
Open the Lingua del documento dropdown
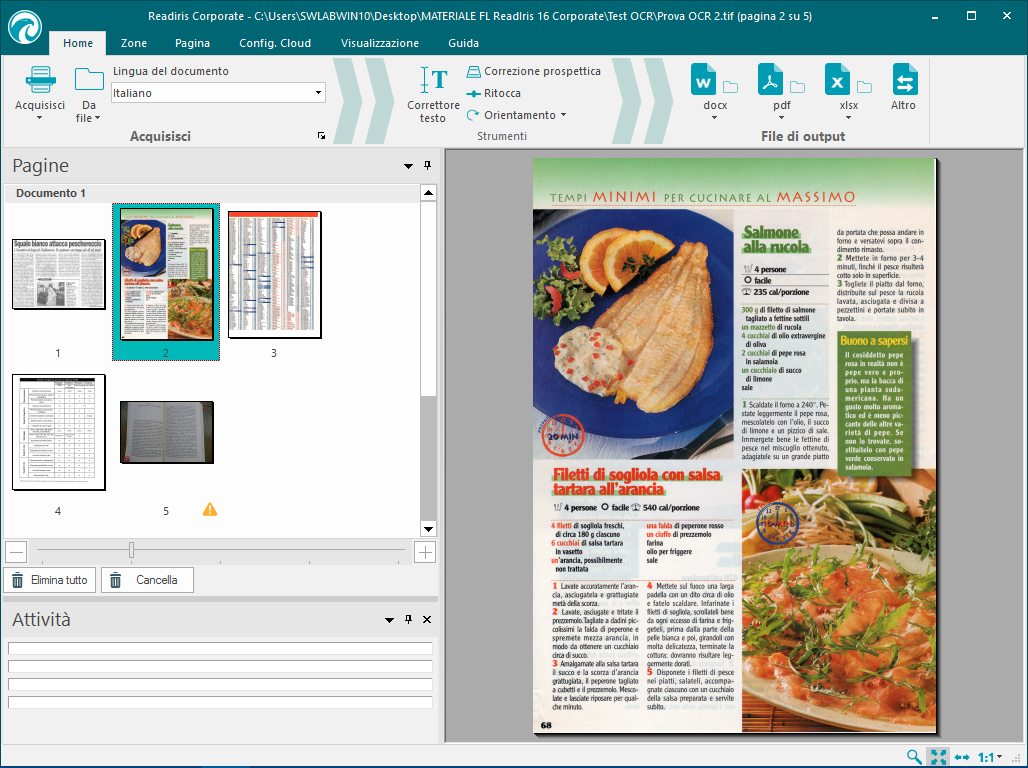click(x=319, y=93)
